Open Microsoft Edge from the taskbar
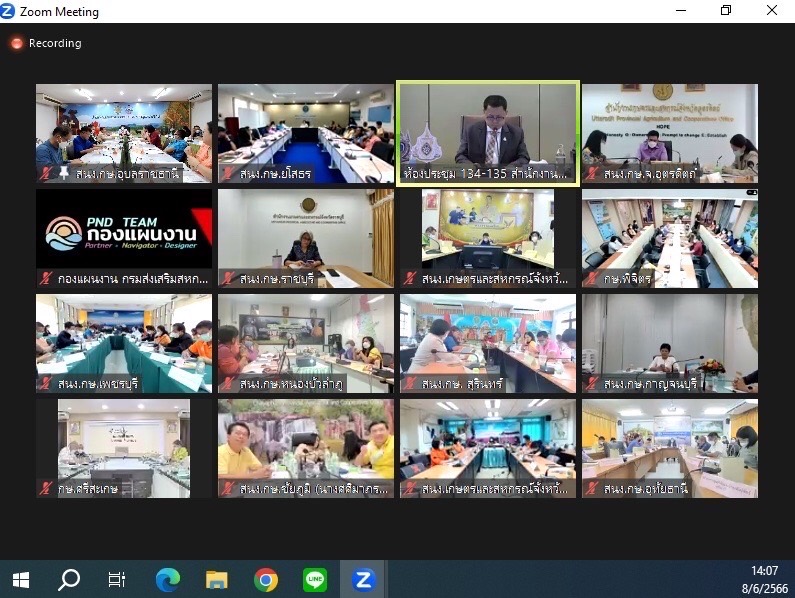 click(167, 579)
